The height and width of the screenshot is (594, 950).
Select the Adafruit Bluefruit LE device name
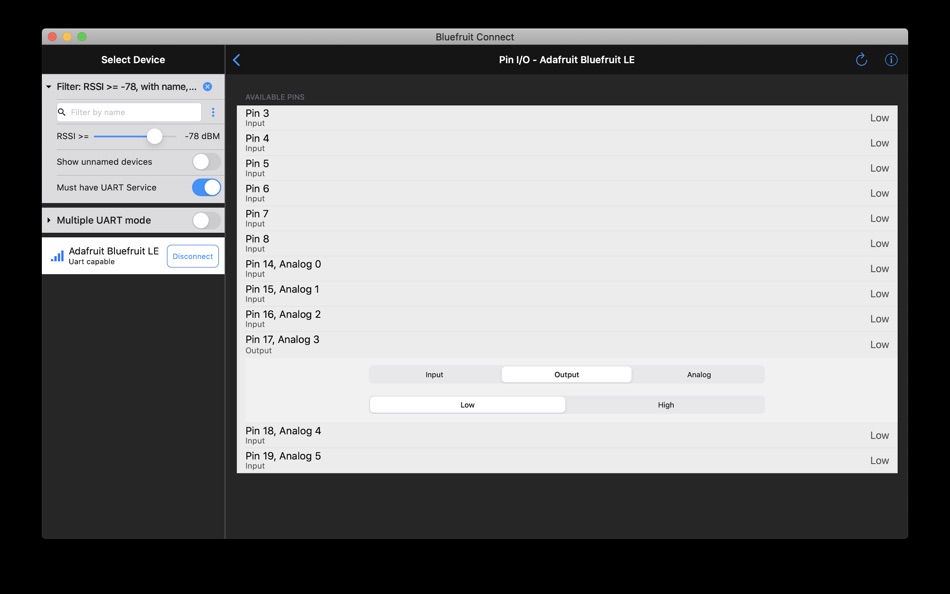[113, 251]
